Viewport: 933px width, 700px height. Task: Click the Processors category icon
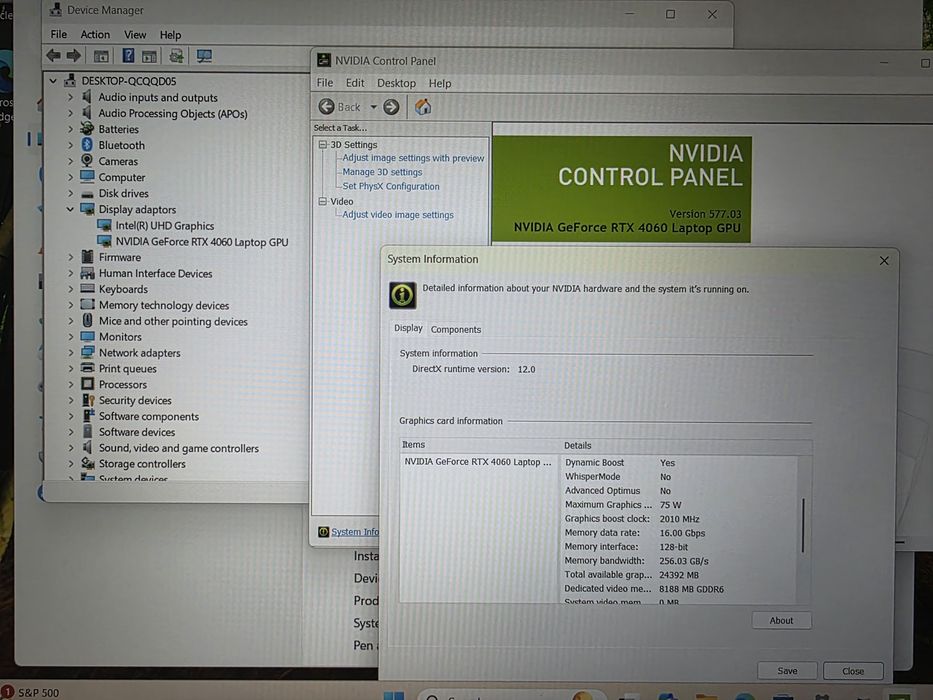(87, 384)
